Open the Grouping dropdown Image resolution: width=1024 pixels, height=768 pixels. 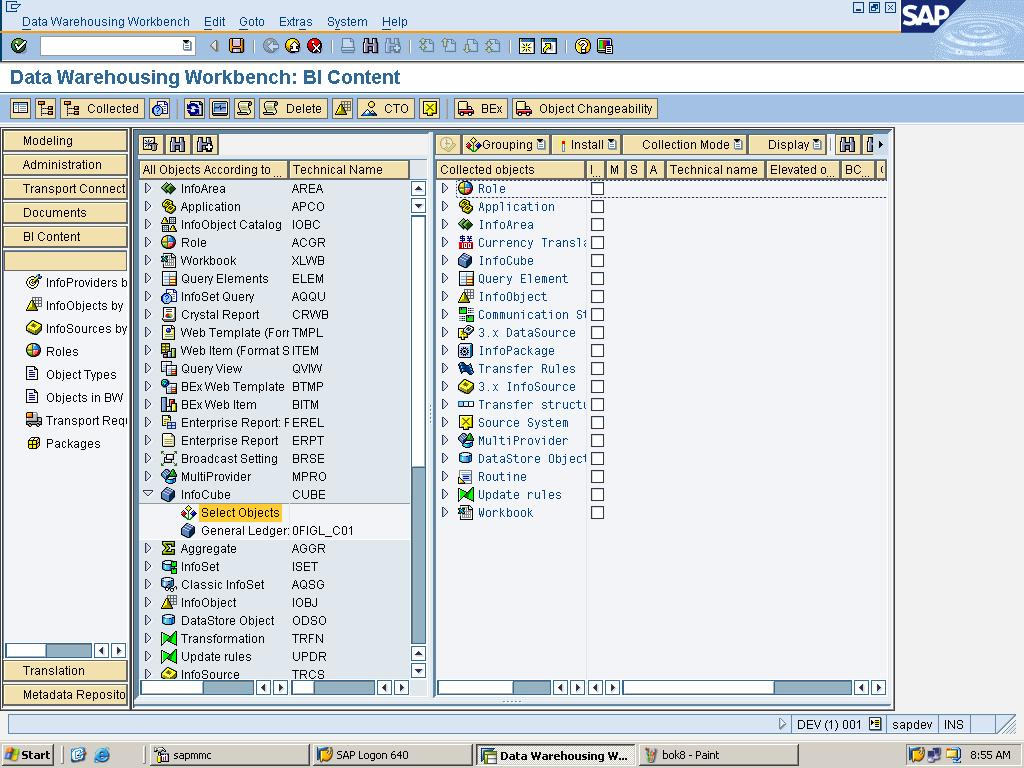pos(506,144)
